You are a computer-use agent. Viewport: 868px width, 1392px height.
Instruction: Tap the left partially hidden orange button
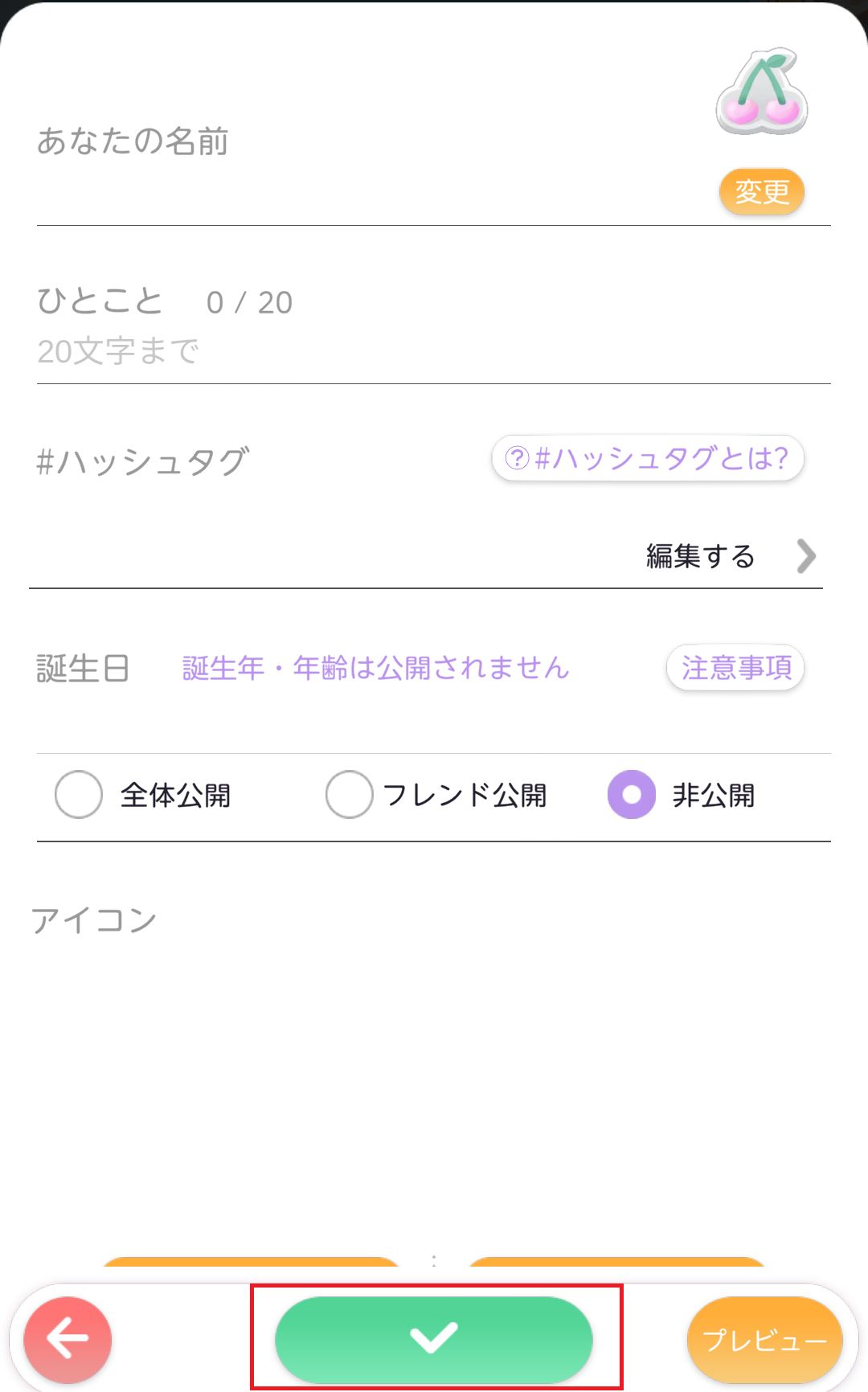tap(249, 1263)
